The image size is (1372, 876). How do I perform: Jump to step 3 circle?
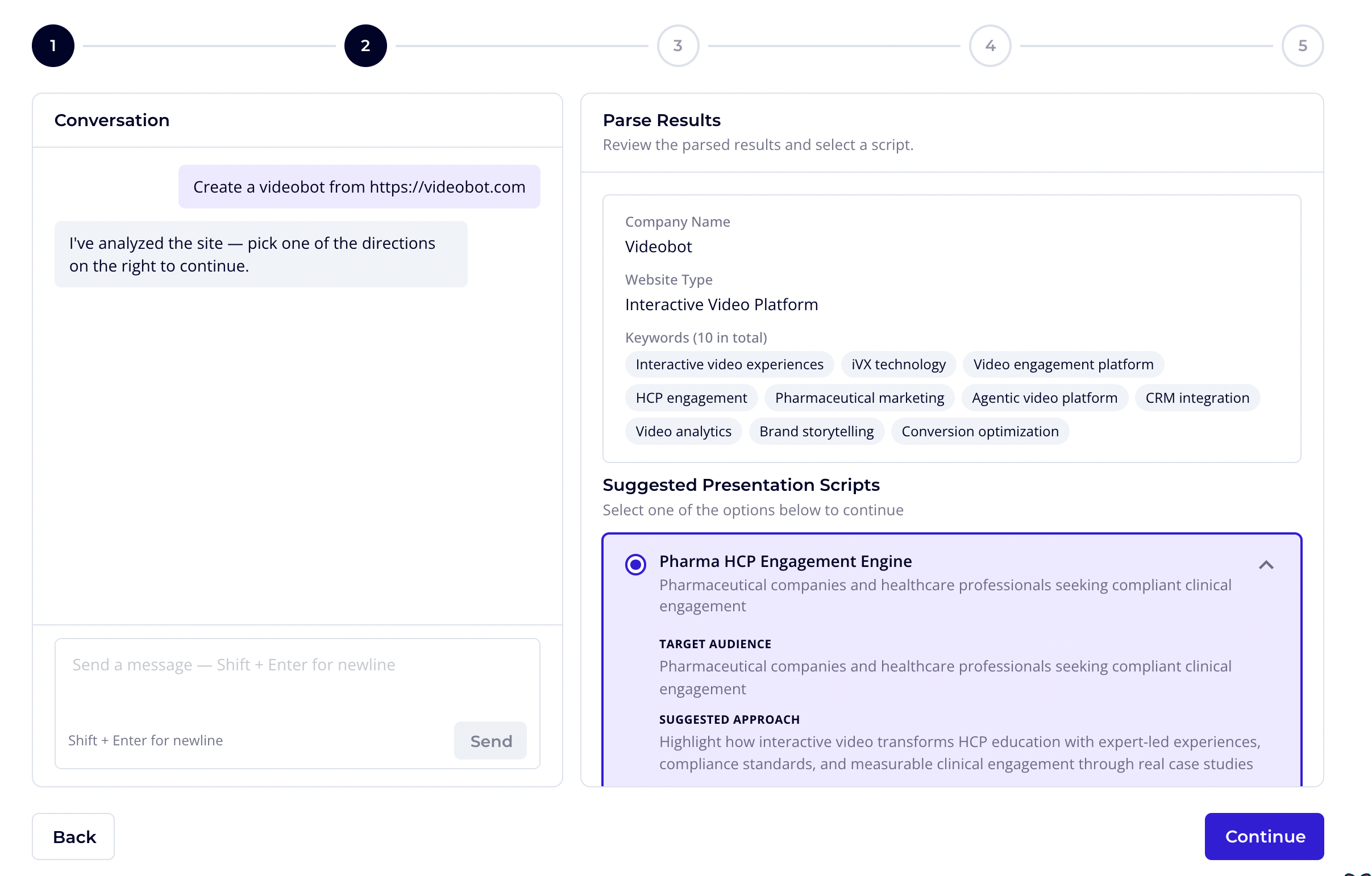click(x=677, y=45)
